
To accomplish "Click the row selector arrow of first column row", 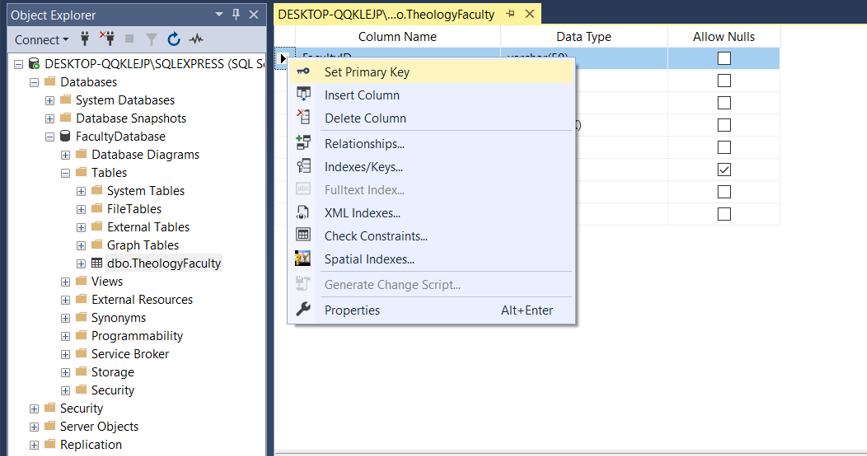I will click(x=283, y=58).
